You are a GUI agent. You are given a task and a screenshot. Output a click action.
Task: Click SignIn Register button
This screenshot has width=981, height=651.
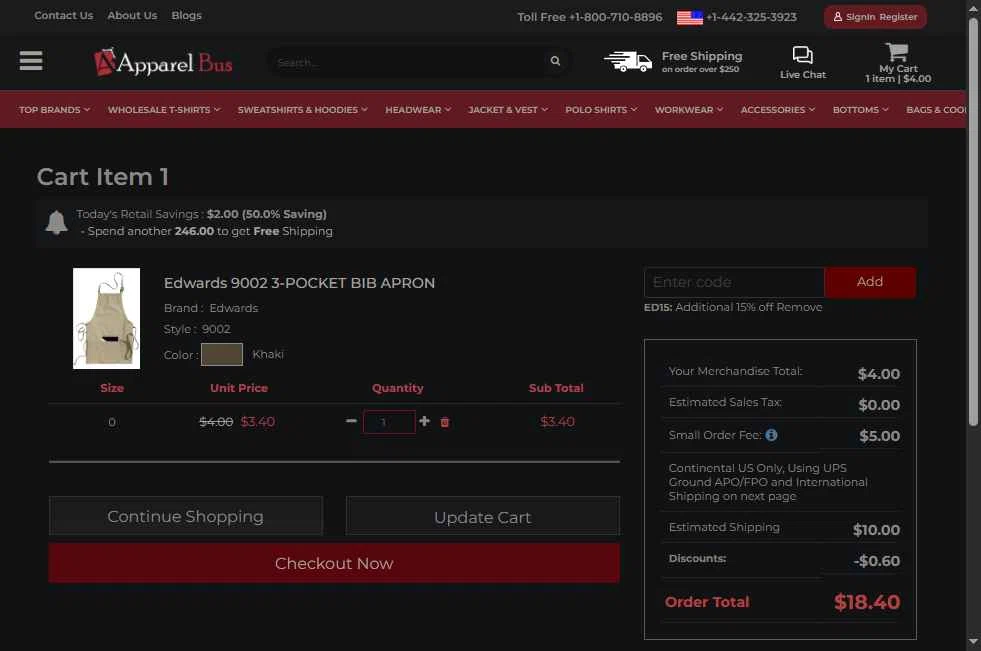[875, 17]
